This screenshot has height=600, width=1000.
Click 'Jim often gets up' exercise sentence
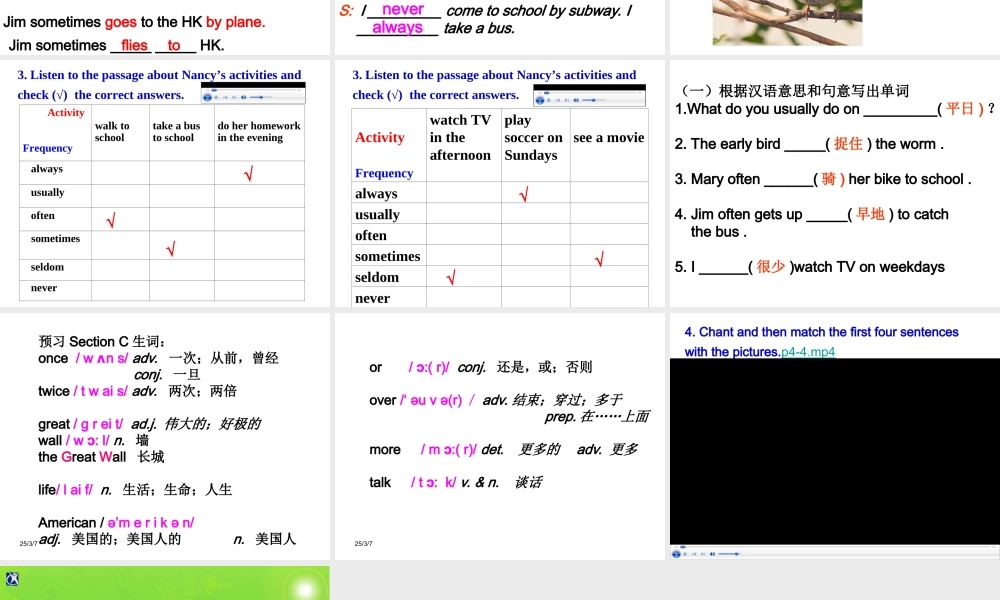pyautogui.click(x=811, y=223)
